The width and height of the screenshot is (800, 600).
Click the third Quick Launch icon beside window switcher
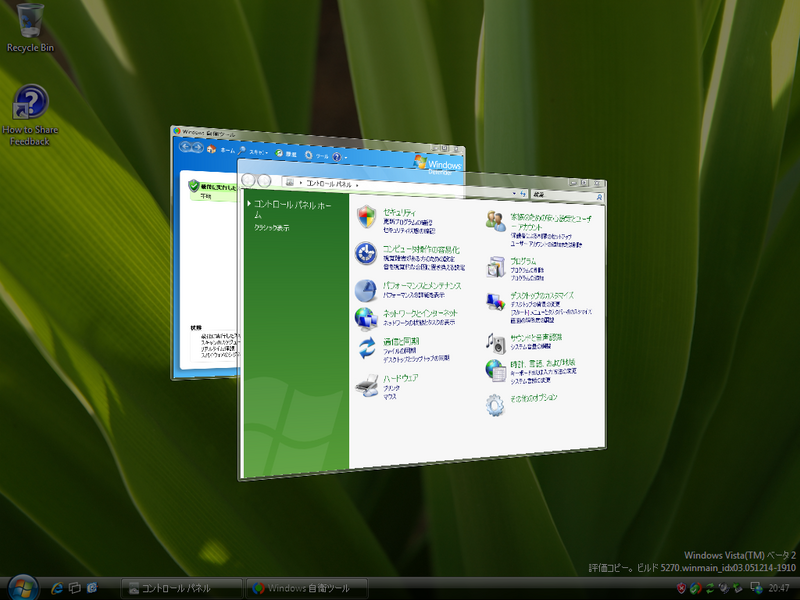(x=92, y=588)
